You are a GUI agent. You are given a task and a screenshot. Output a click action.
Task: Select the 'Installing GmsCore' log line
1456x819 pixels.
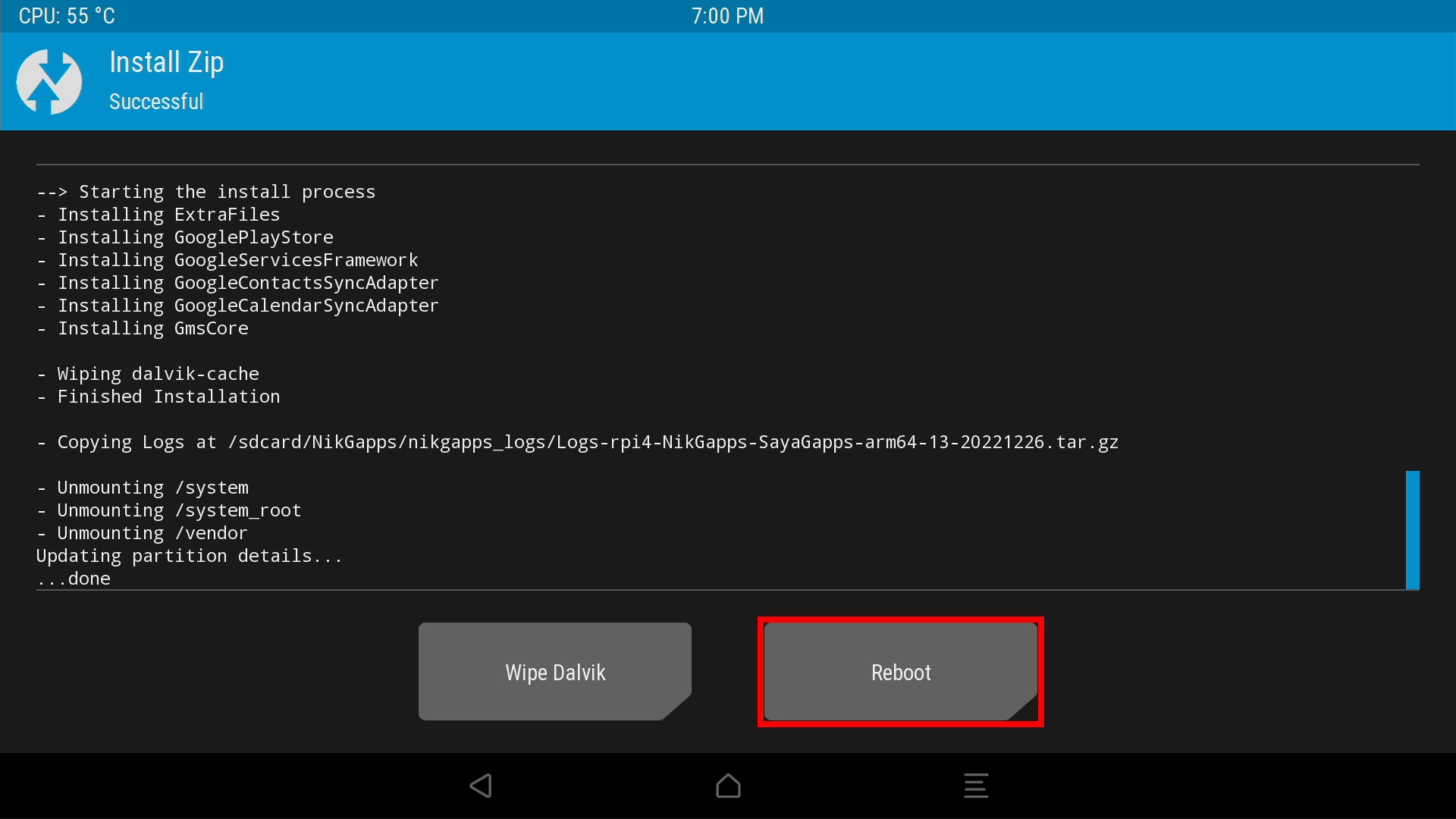click(x=143, y=328)
